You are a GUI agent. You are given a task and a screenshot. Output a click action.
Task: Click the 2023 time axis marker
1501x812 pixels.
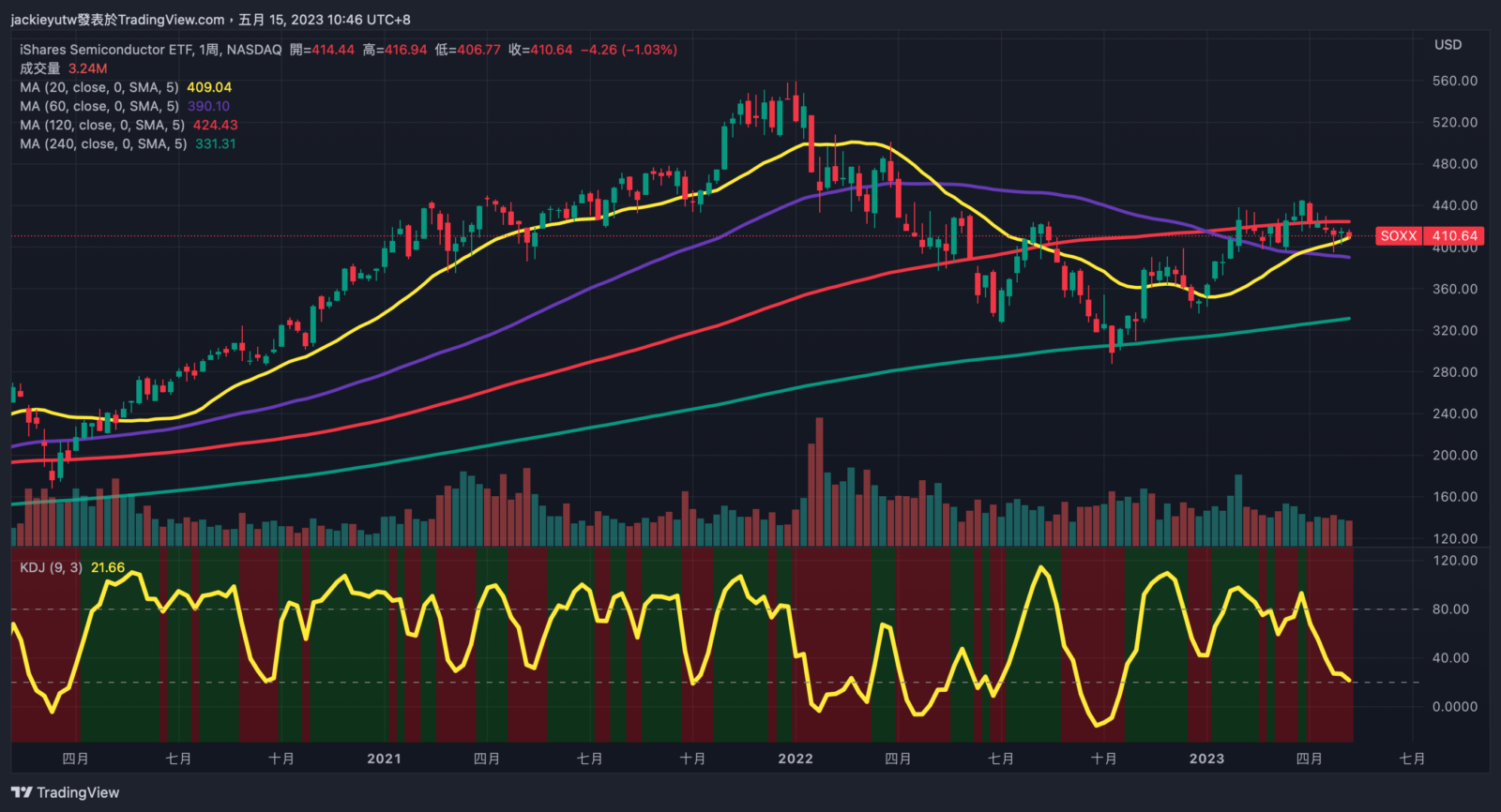coord(1206,759)
